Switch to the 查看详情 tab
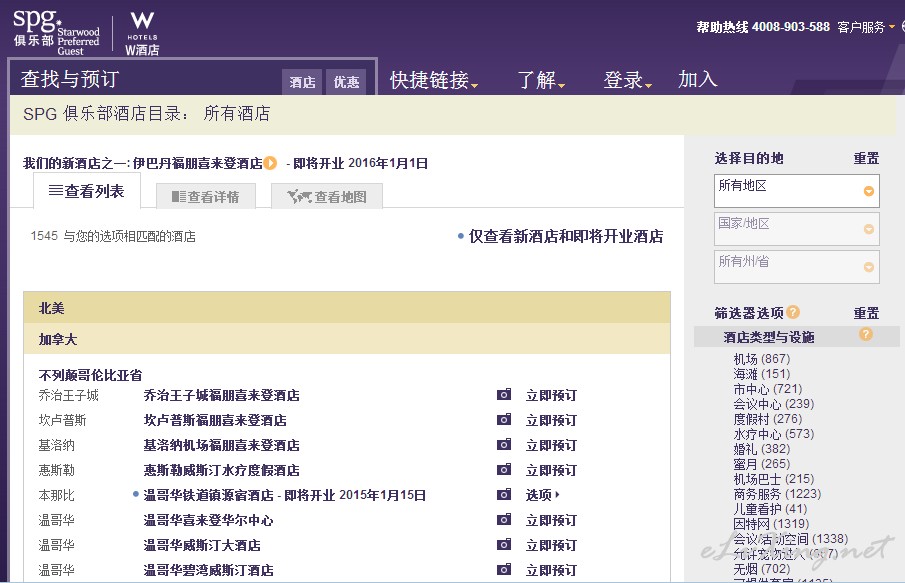The image size is (905, 583). coord(206,197)
